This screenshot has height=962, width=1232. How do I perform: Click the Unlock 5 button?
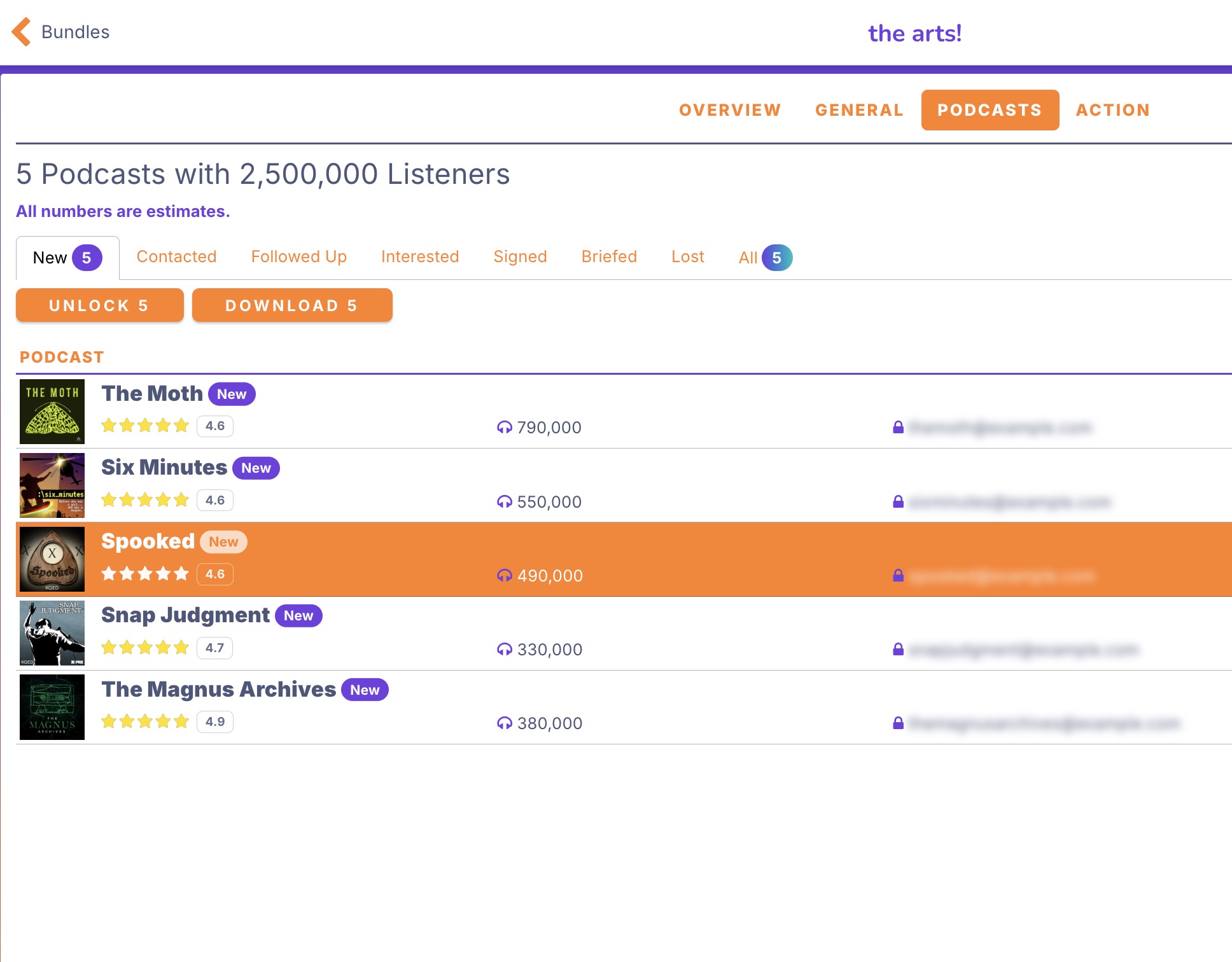[x=100, y=305]
